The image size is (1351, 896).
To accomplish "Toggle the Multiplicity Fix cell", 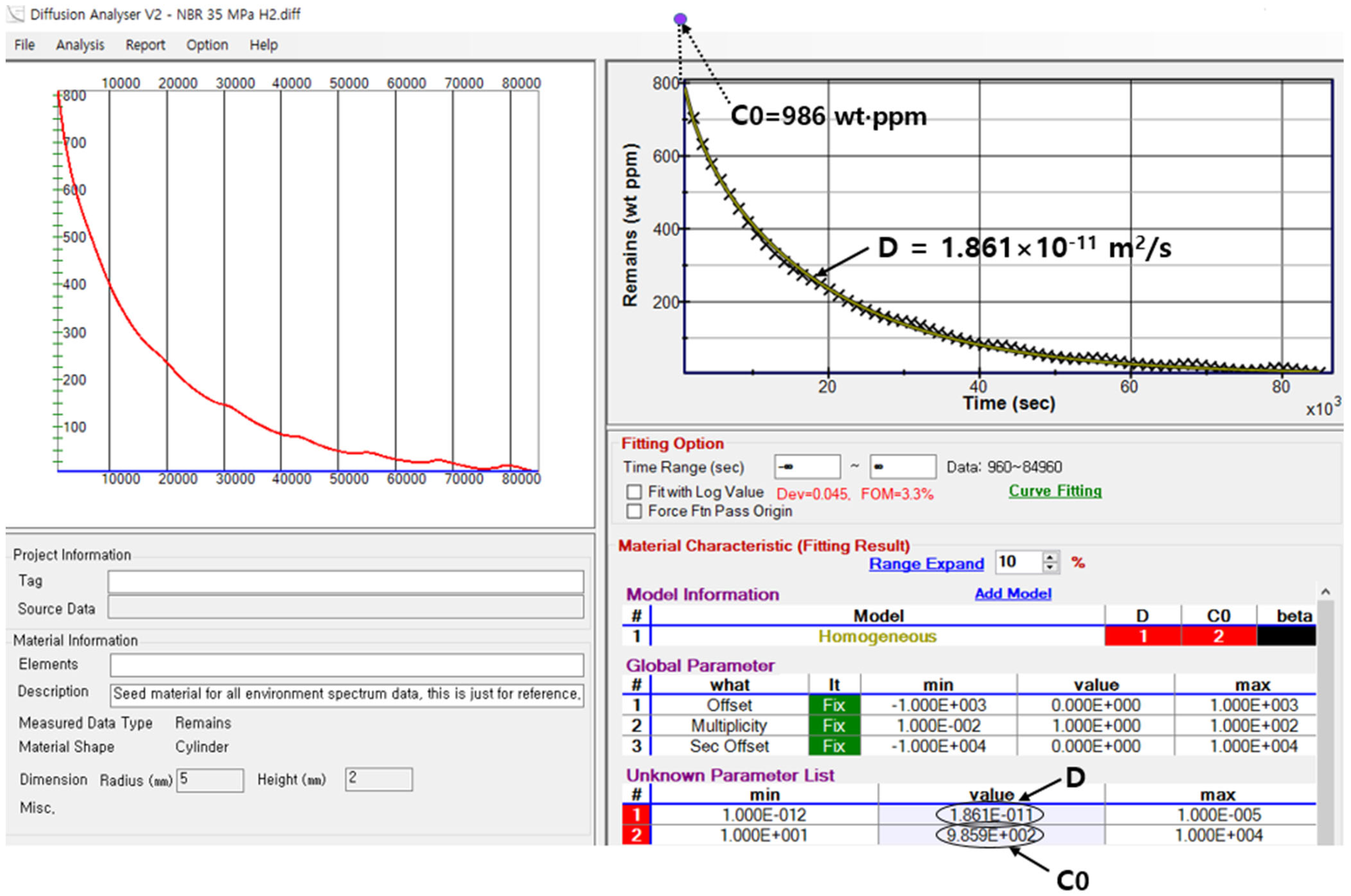I will click(x=834, y=726).
